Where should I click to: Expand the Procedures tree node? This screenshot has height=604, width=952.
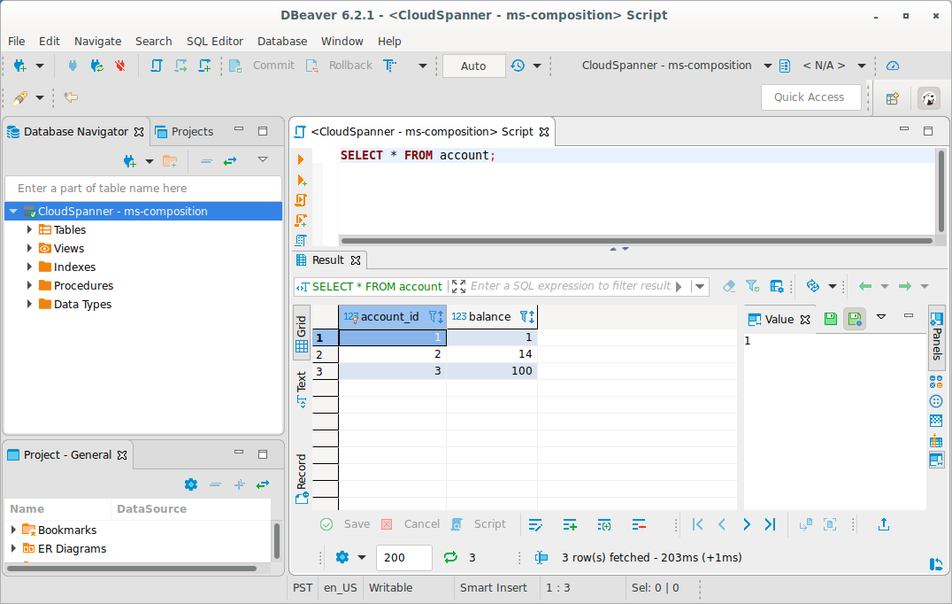pos(29,285)
